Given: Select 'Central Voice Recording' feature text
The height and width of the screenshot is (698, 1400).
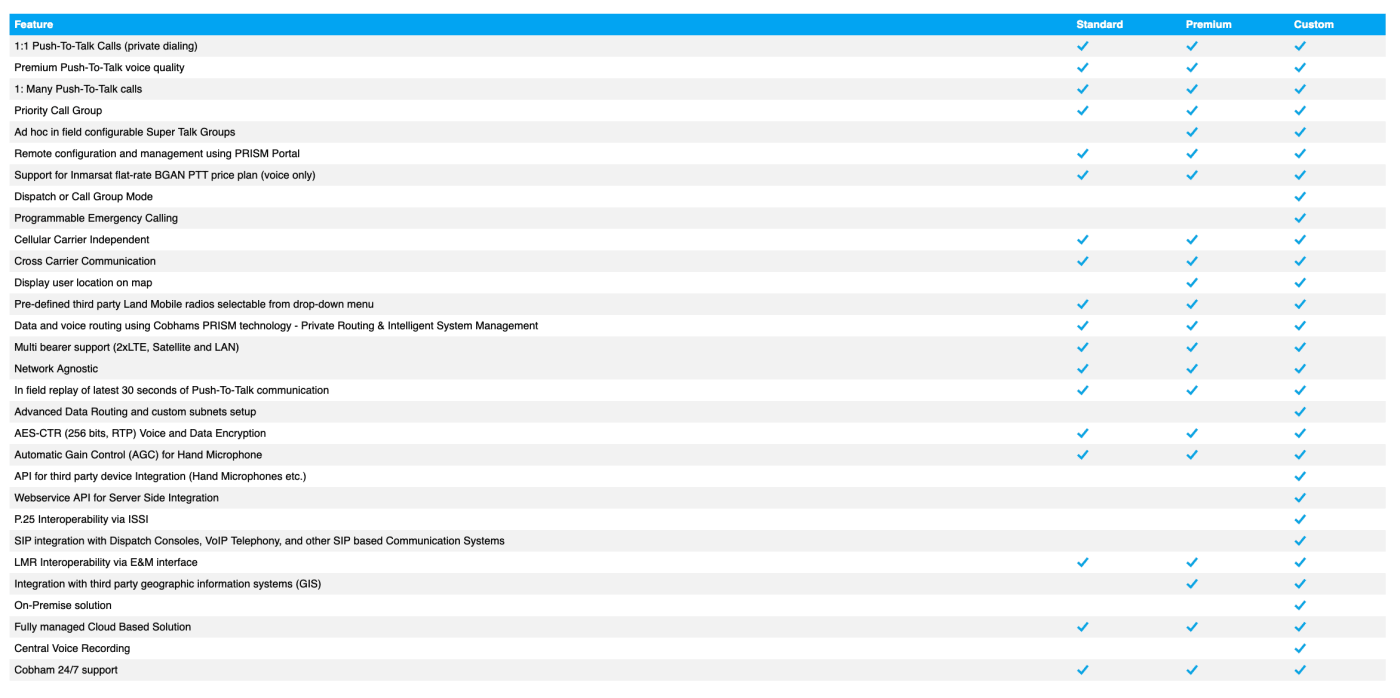Looking at the screenshot, I should point(72,648).
